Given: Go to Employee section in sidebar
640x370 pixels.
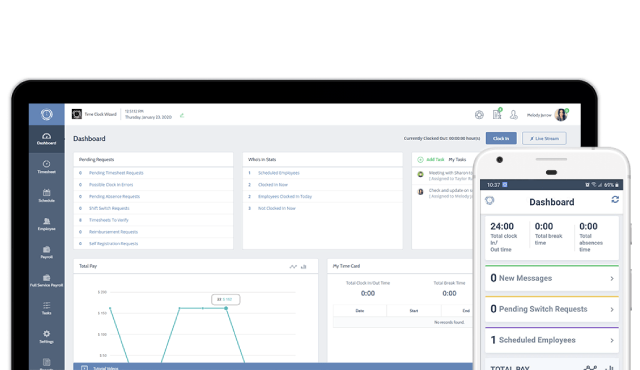Looking at the screenshot, I should click(x=47, y=224).
